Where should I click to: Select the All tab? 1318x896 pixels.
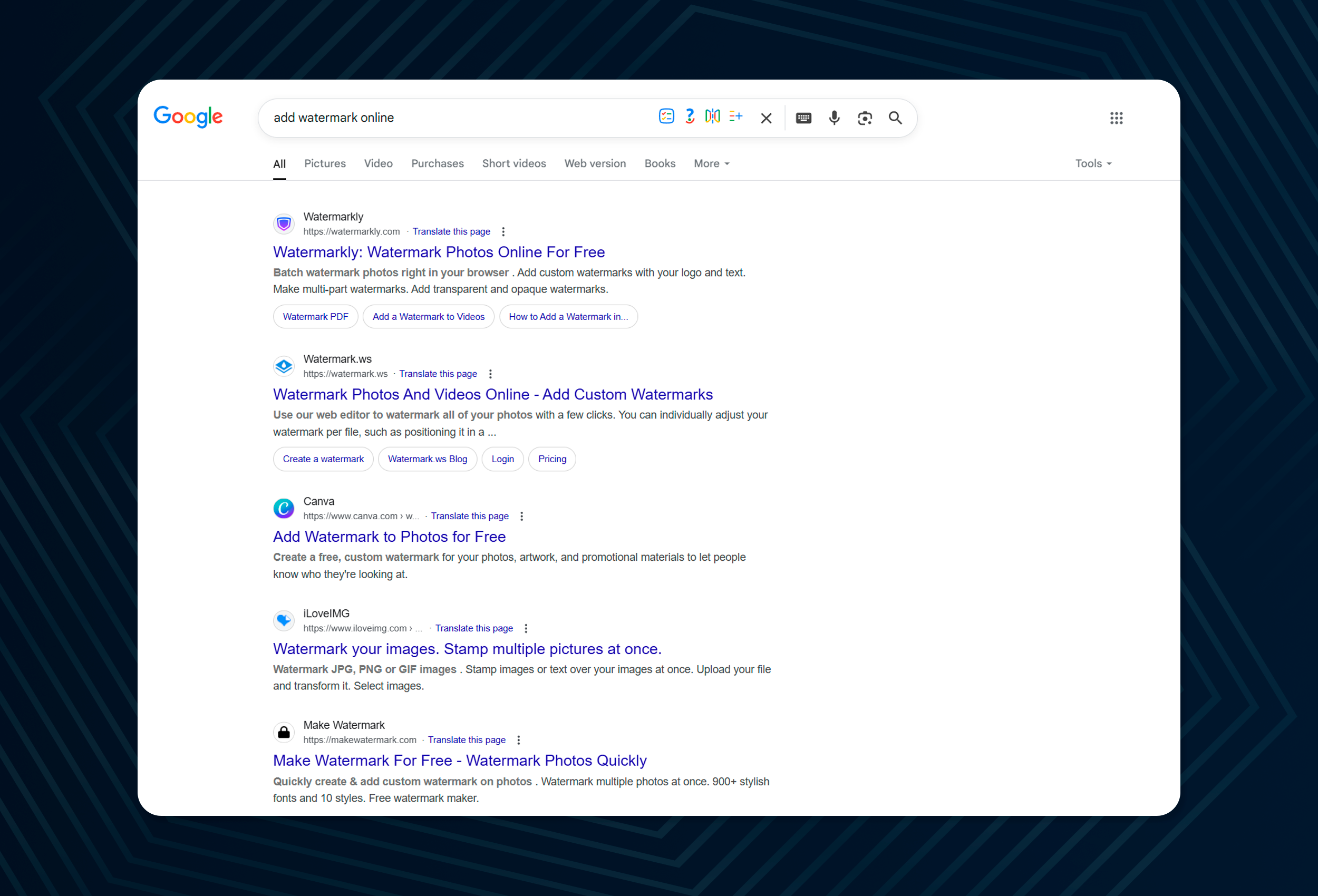click(279, 164)
